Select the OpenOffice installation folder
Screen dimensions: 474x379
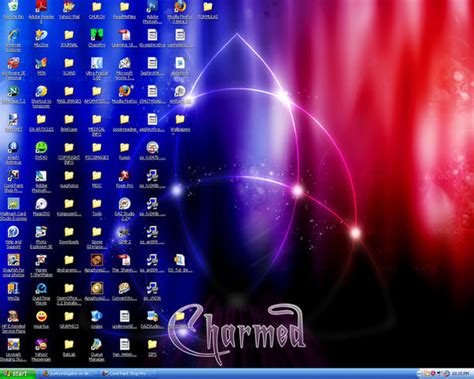point(69,294)
